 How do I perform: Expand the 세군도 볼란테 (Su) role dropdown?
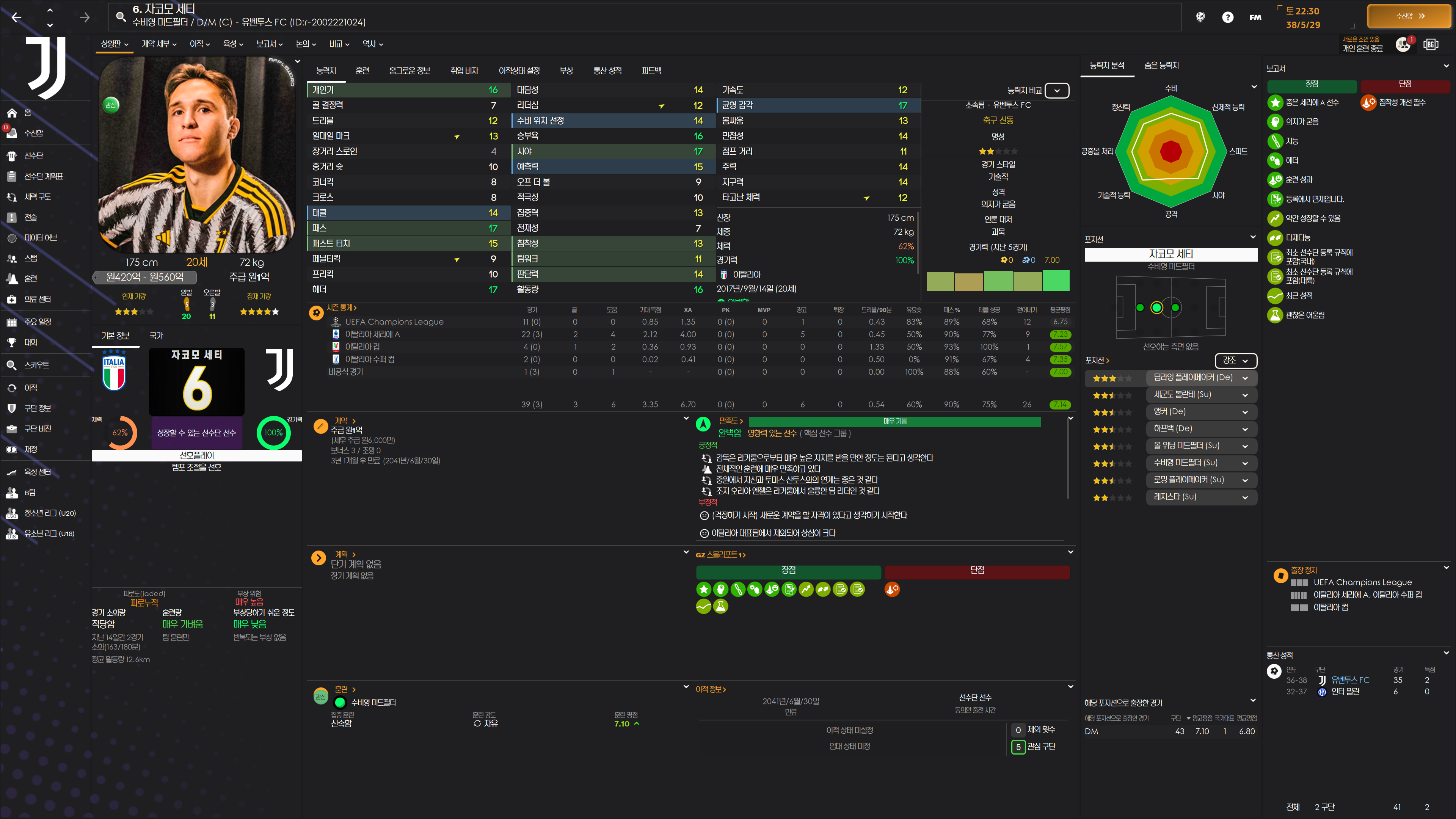1201,394
